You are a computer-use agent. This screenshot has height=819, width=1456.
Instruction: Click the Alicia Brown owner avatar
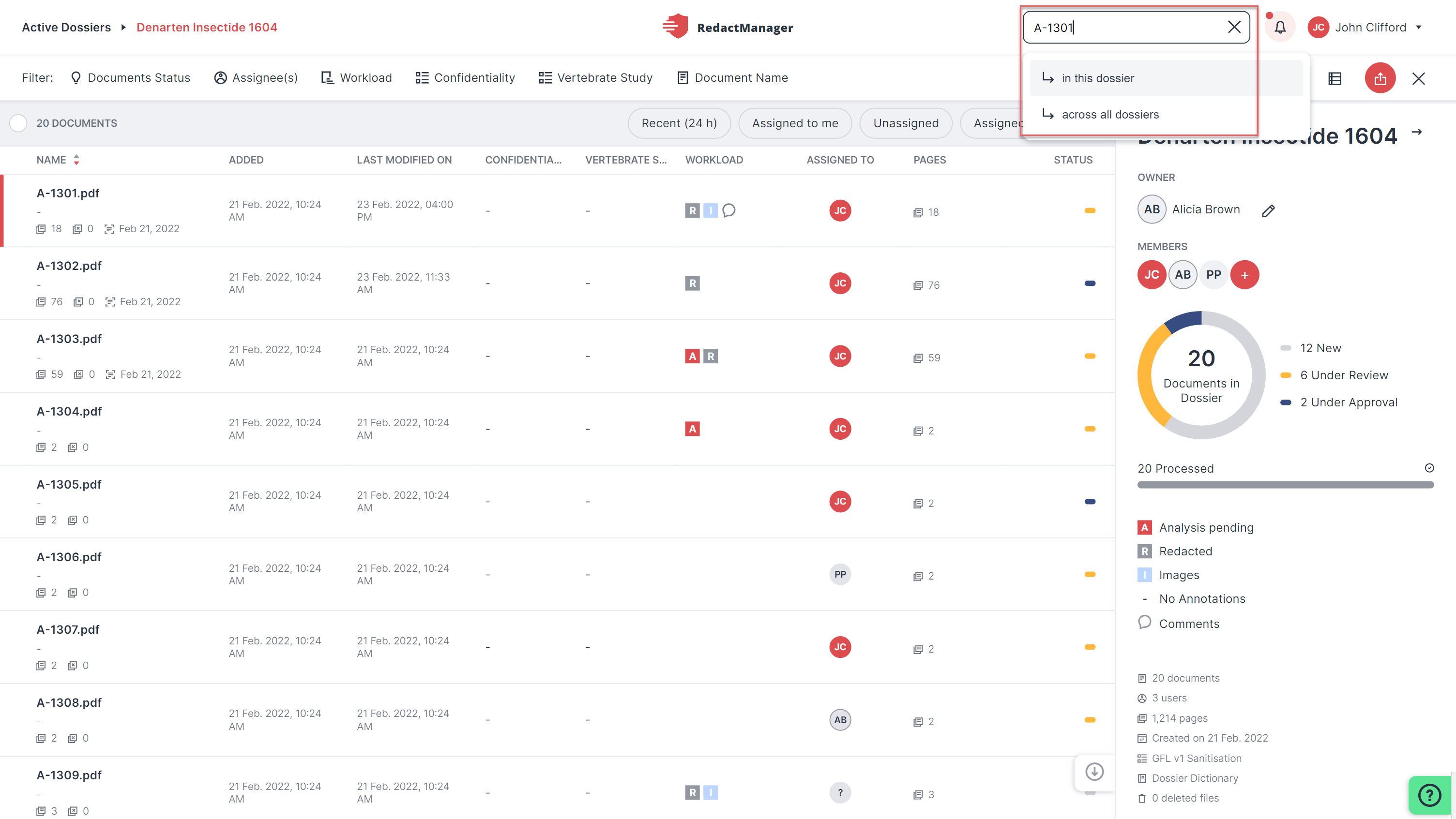(x=1152, y=209)
